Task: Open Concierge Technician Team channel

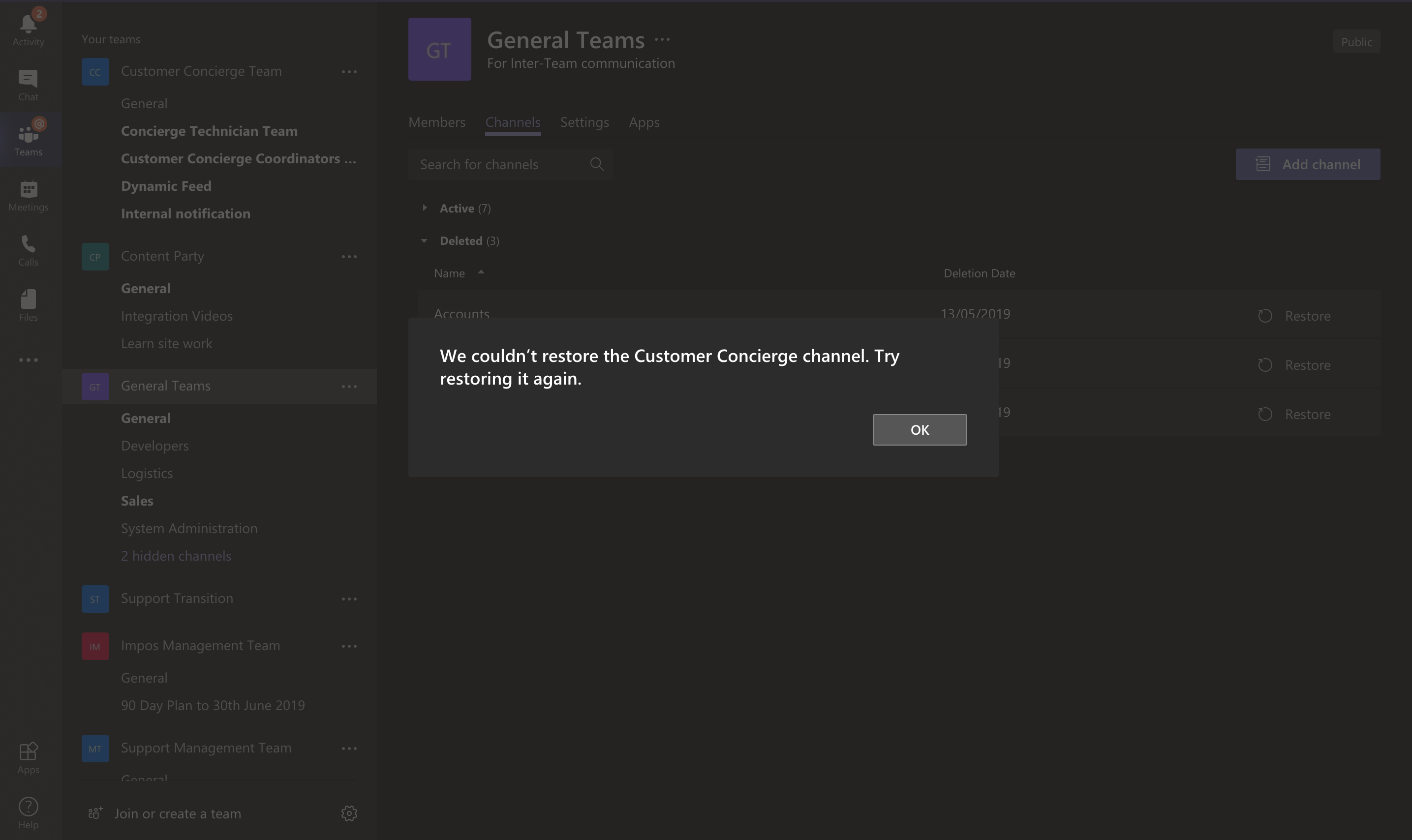Action: (x=209, y=131)
